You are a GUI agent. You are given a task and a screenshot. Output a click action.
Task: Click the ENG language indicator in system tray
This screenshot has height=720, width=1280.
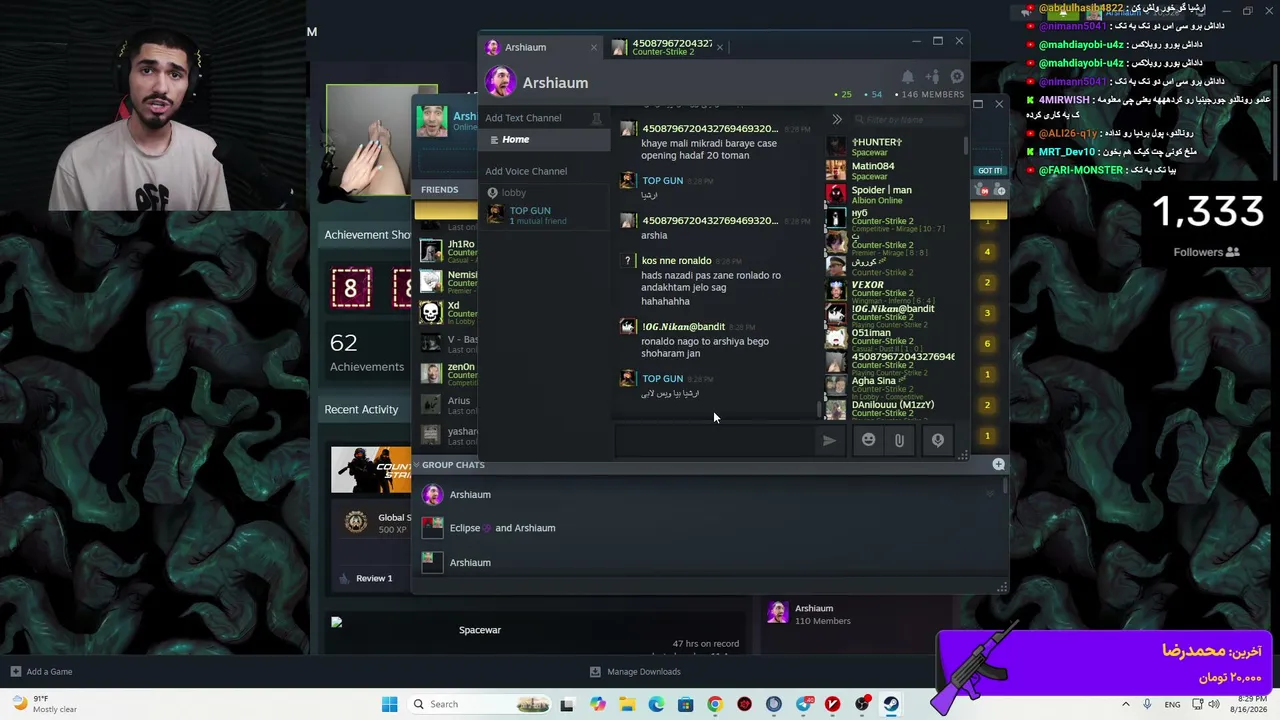(1172, 704)
